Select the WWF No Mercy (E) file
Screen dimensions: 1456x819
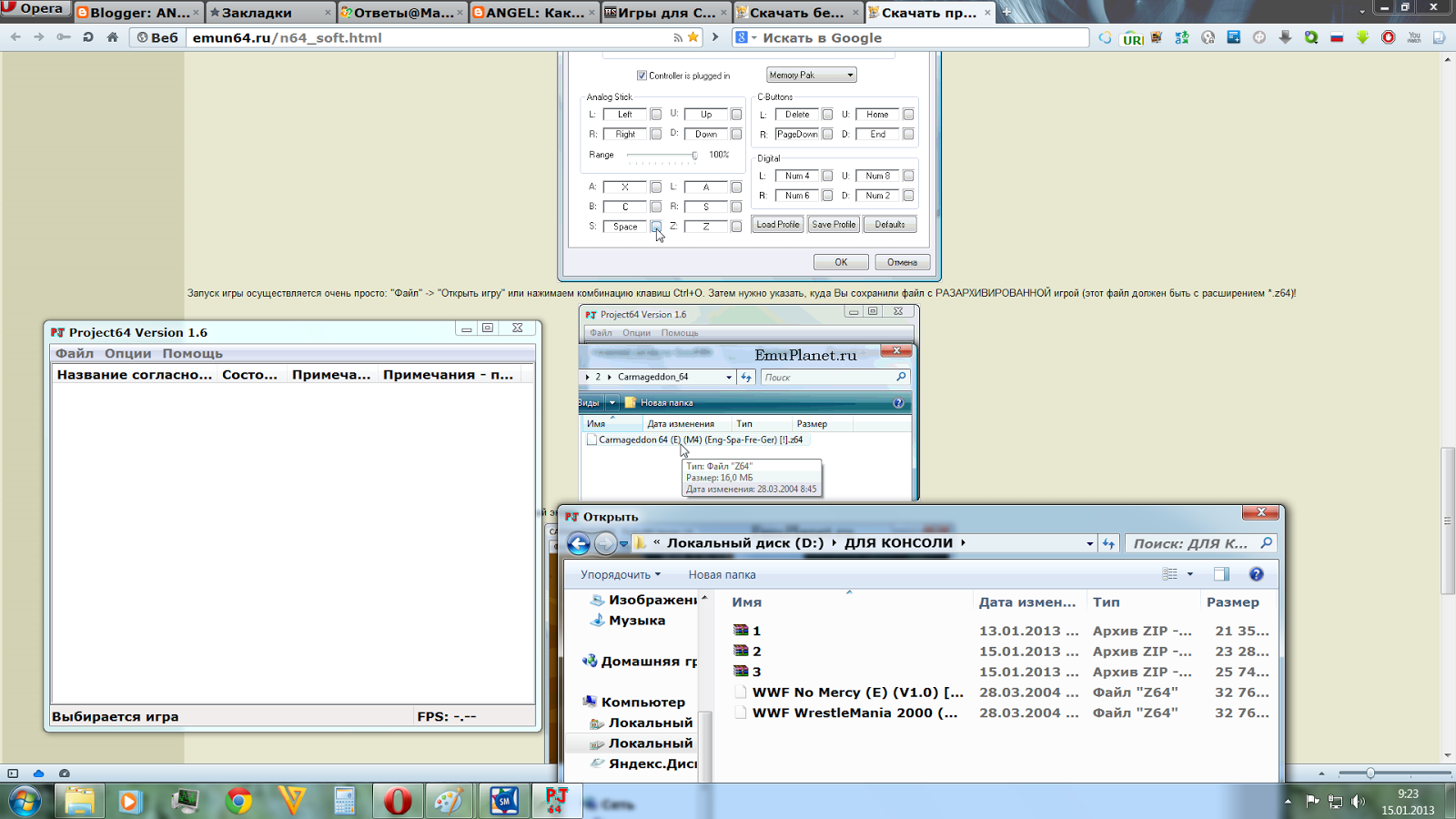(x=857, y=693)
